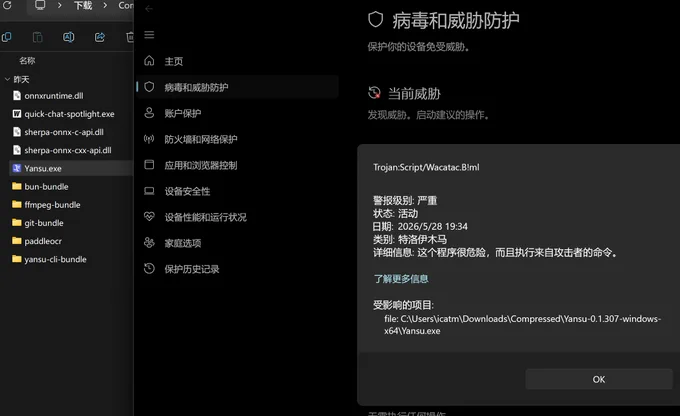This screenshot has height=416, width=680.
Task: Click the history clock icon beside 保护历史记录
Action: pos(149,269)
